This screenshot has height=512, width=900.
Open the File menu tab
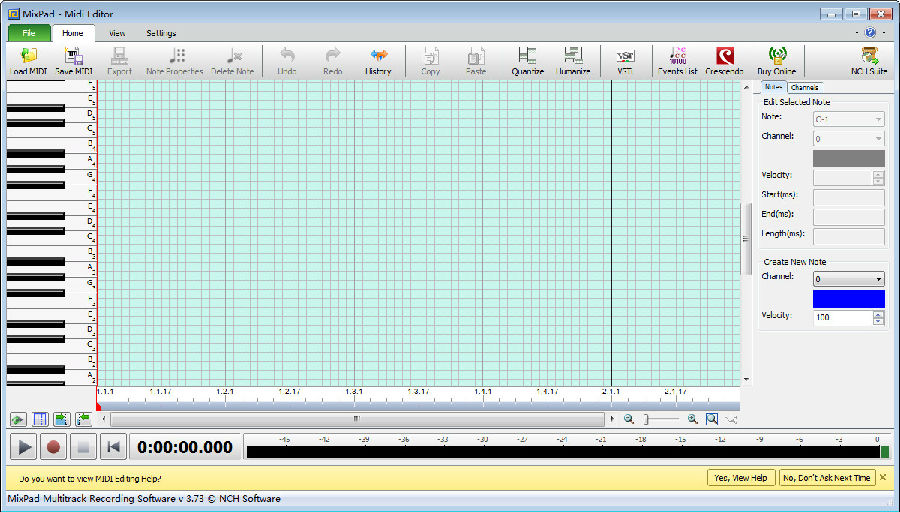pyautogui.click(x=29, y=33)
